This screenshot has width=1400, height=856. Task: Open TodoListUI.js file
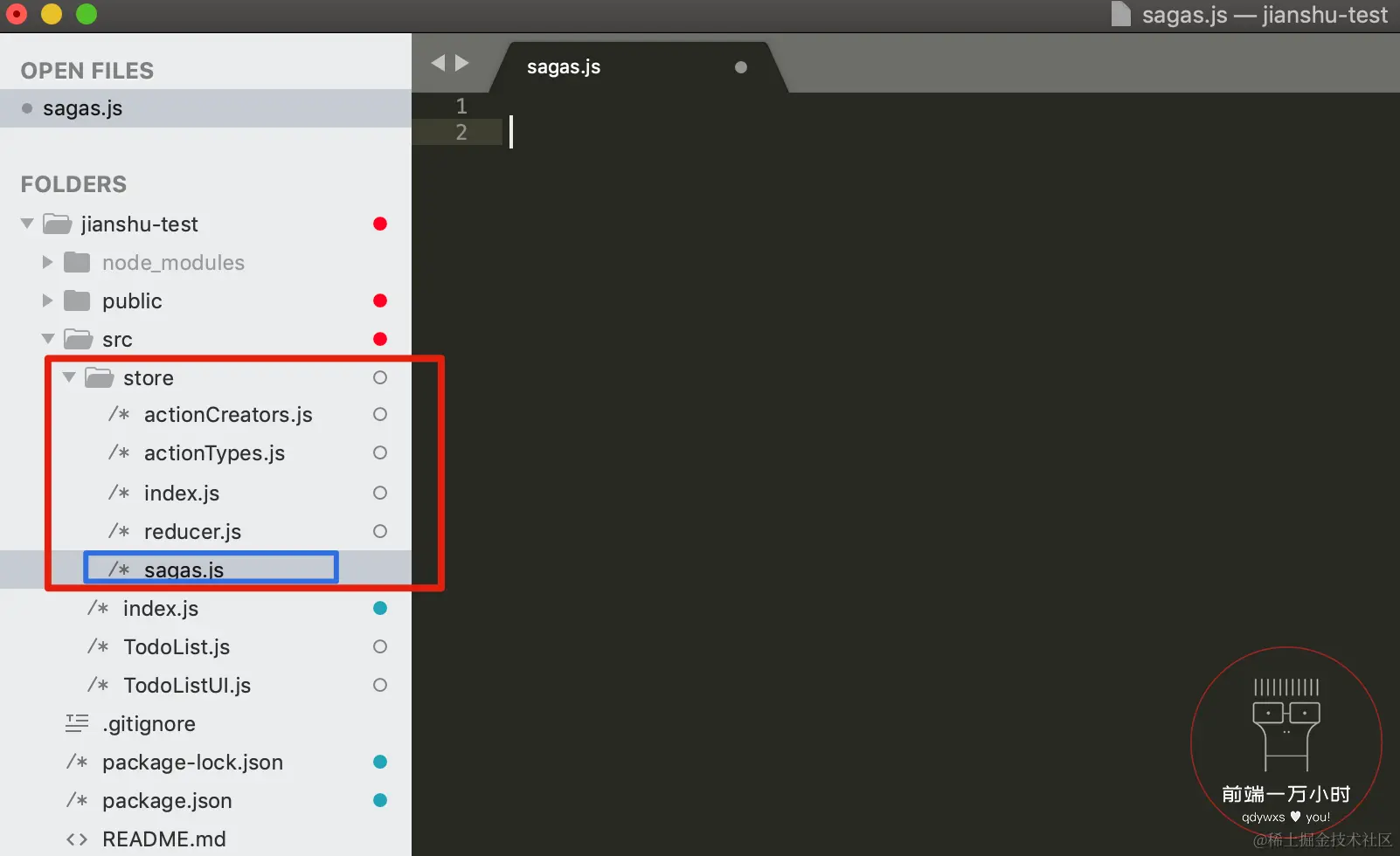187,686
